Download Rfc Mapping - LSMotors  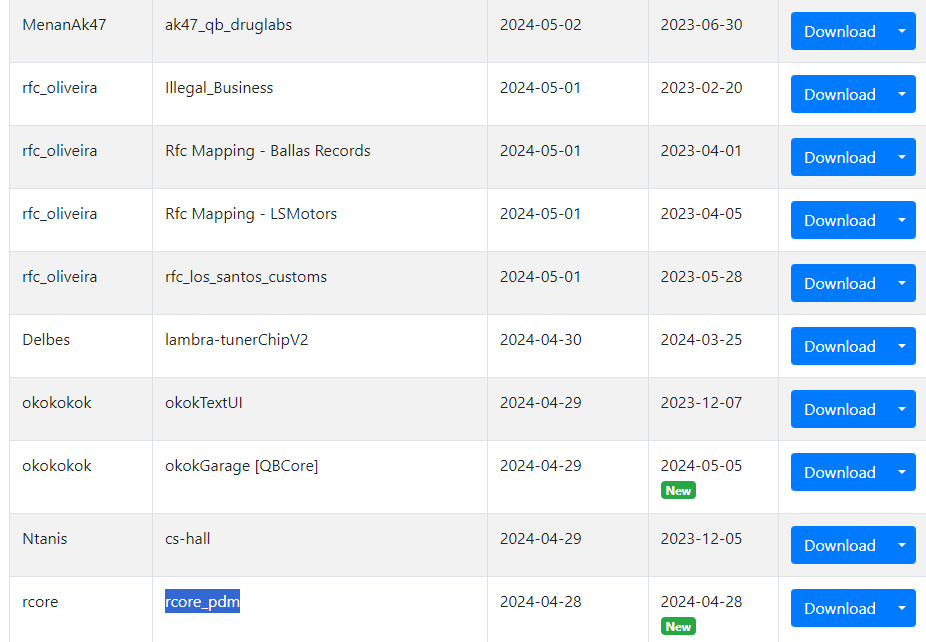pos(839,220)
